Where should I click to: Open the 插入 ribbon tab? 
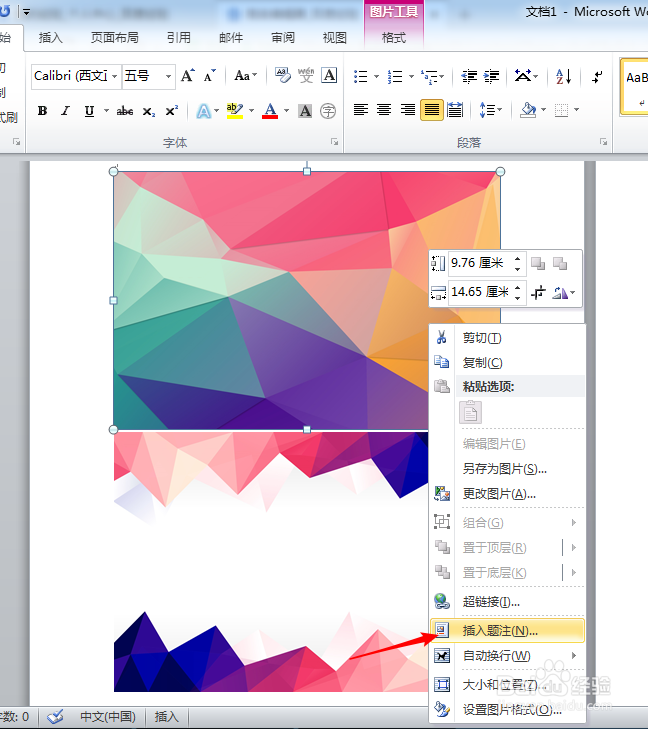click(x=51, y=37)
